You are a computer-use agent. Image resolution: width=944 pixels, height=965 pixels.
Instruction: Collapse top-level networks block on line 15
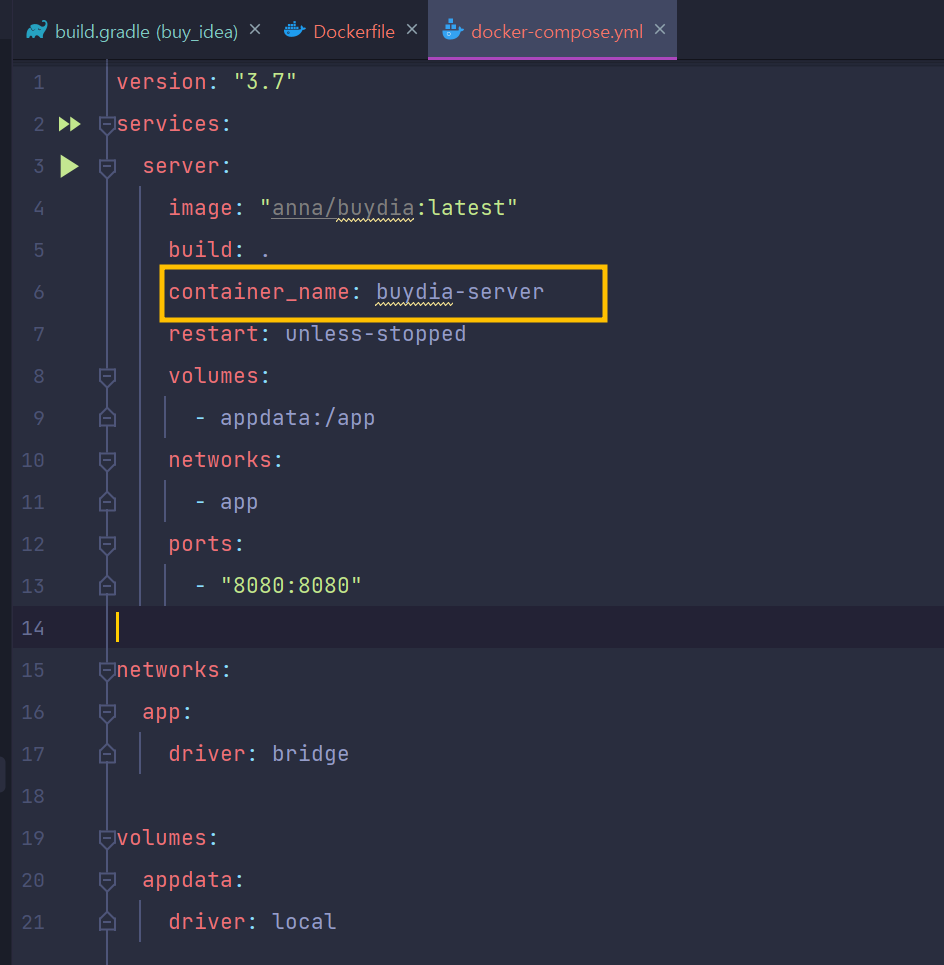tap(107, 670)
